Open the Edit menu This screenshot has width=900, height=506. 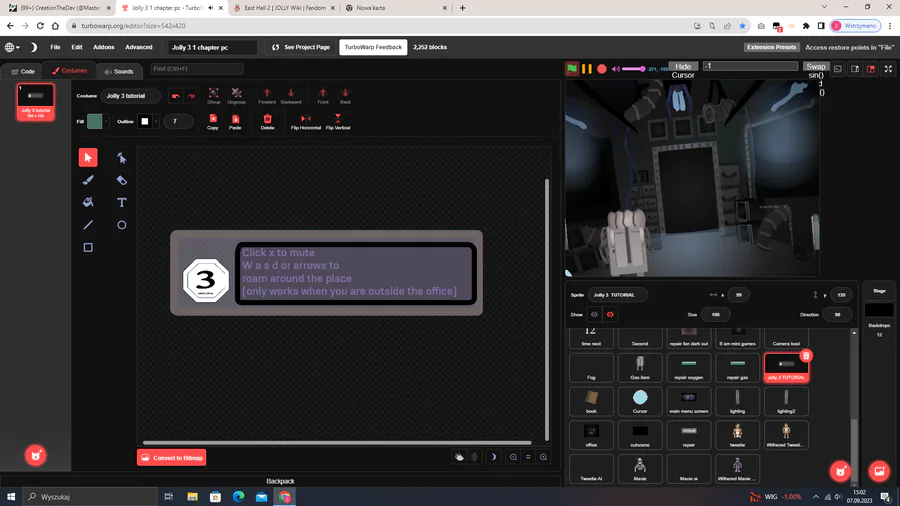point(77,47)
